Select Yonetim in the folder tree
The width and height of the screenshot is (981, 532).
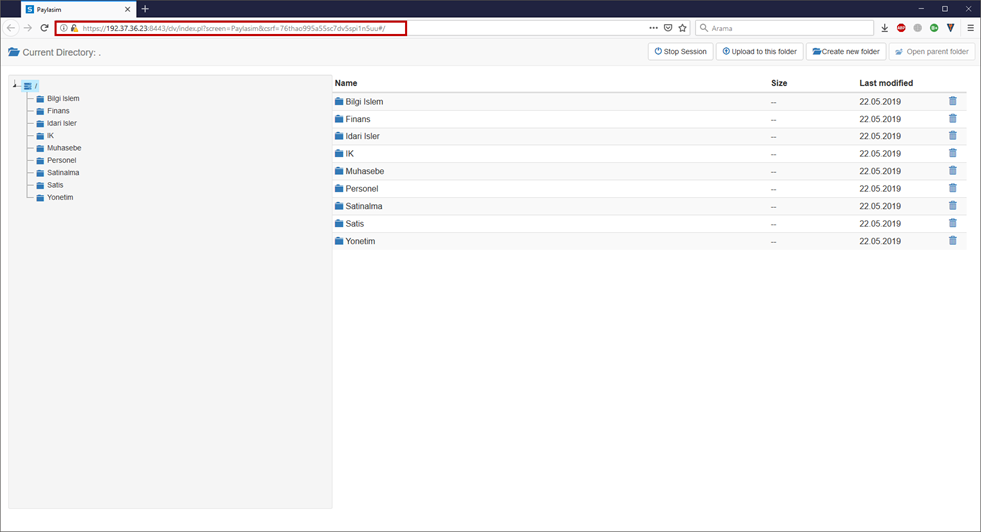(x=60, y=198)
